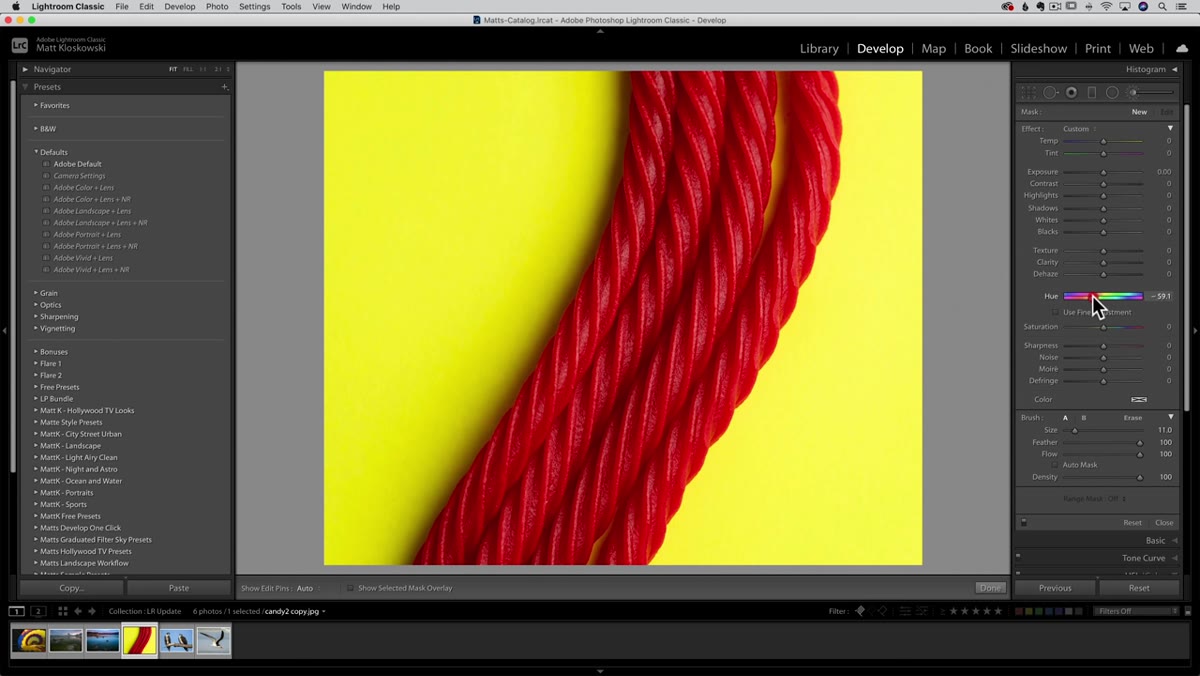Click the Lightroom Classic Lrc logo
Screen dimensions: 1200x676
(x=20, y=45)
